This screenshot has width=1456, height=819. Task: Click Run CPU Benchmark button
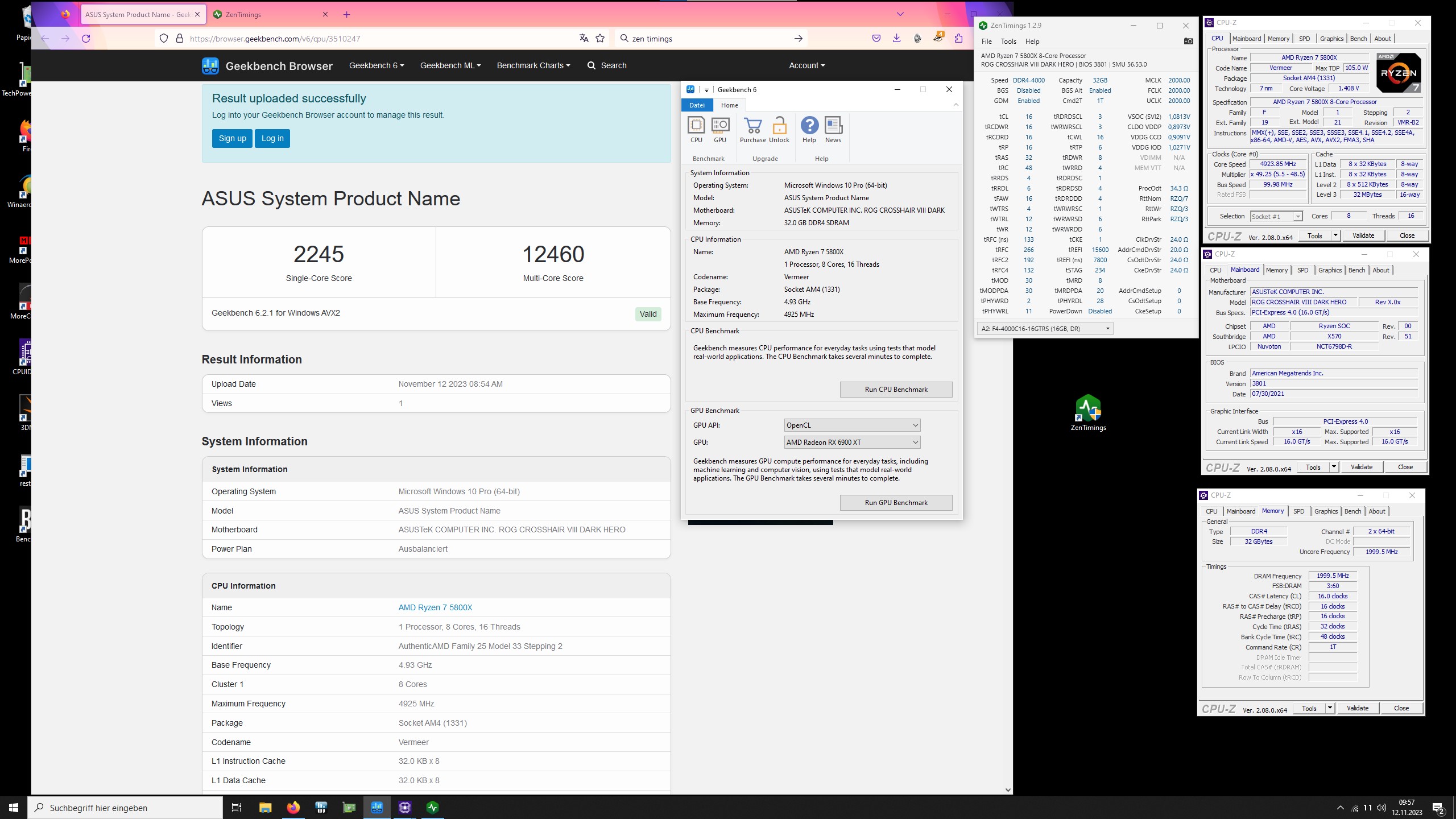point(896,390)
